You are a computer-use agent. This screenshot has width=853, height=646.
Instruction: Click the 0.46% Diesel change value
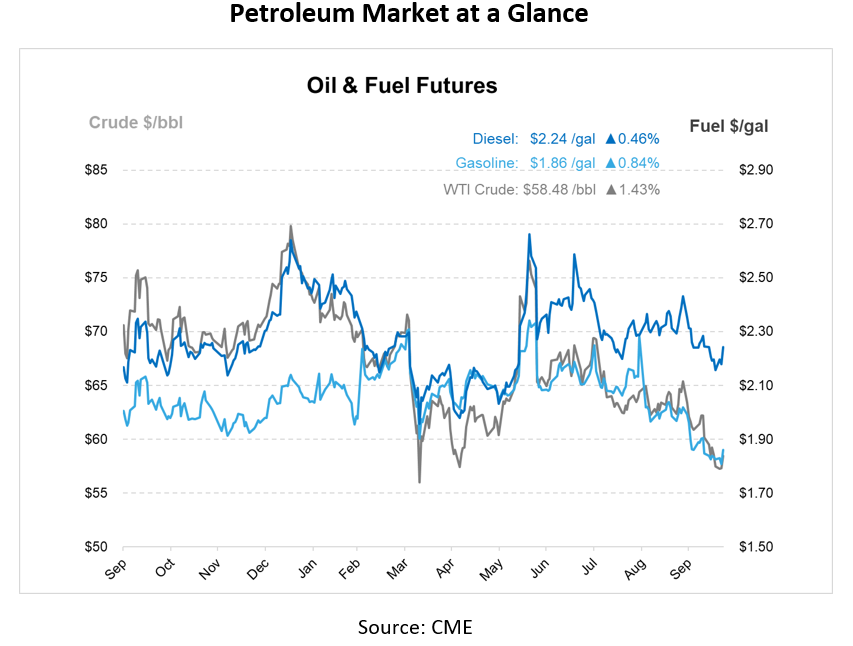tap(639, 139)
